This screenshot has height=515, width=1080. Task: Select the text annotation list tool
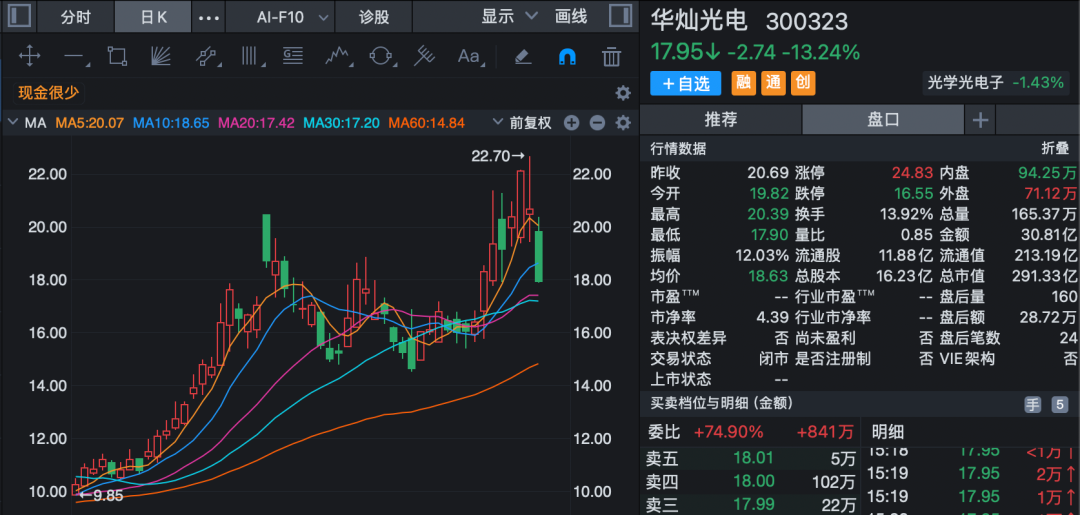pyautogui.click(x=293, y=56)
